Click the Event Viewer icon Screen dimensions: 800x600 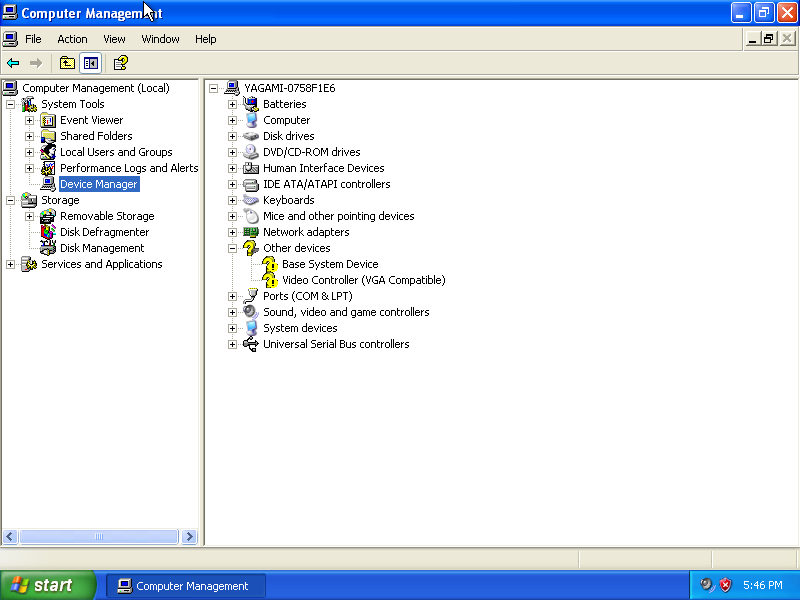coord(48,120)
